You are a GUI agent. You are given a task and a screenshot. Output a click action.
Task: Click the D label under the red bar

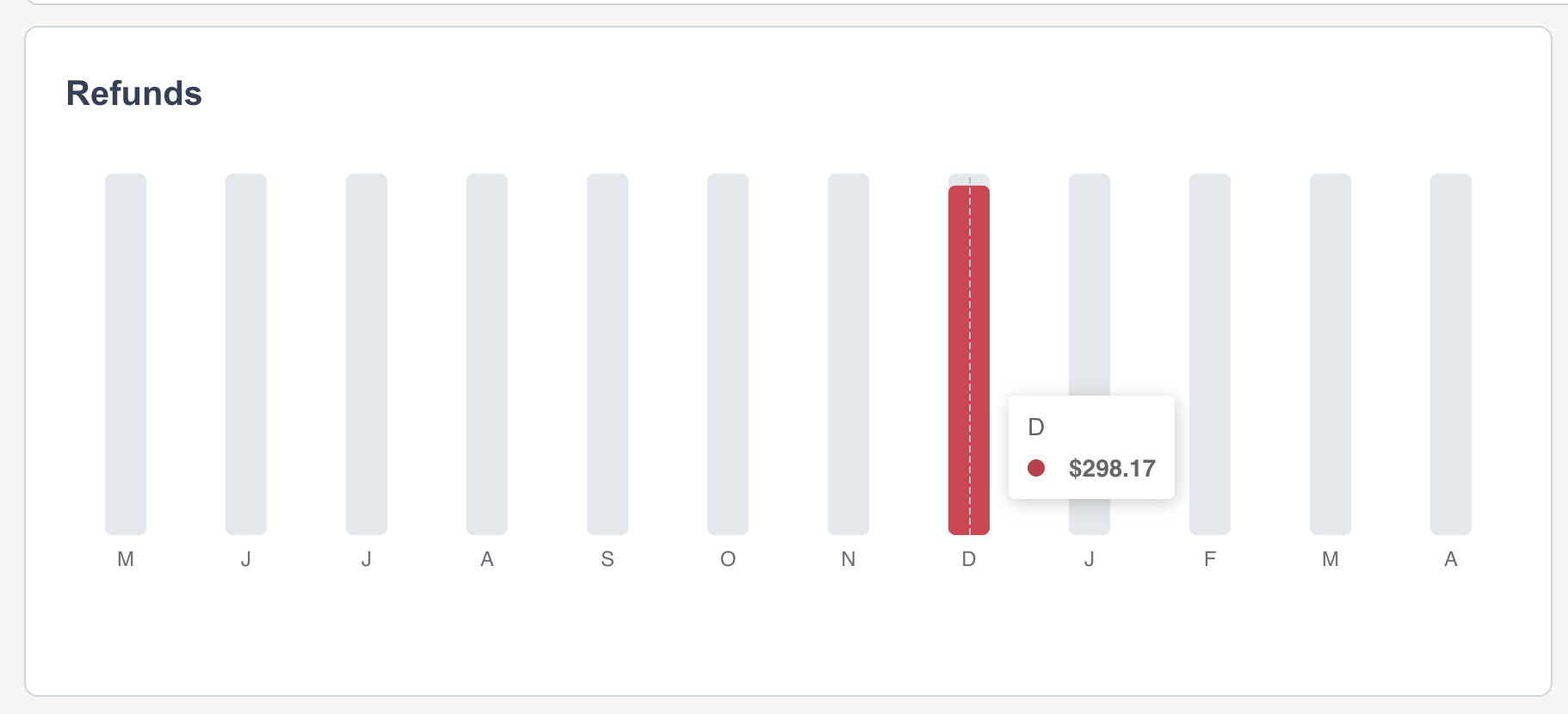click(x=969, y=559)
